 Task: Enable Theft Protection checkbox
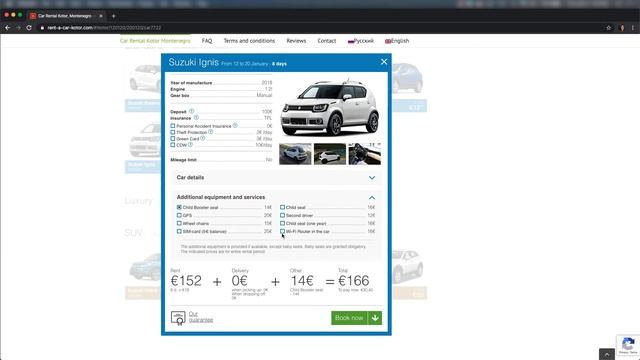tap(173, 132)
